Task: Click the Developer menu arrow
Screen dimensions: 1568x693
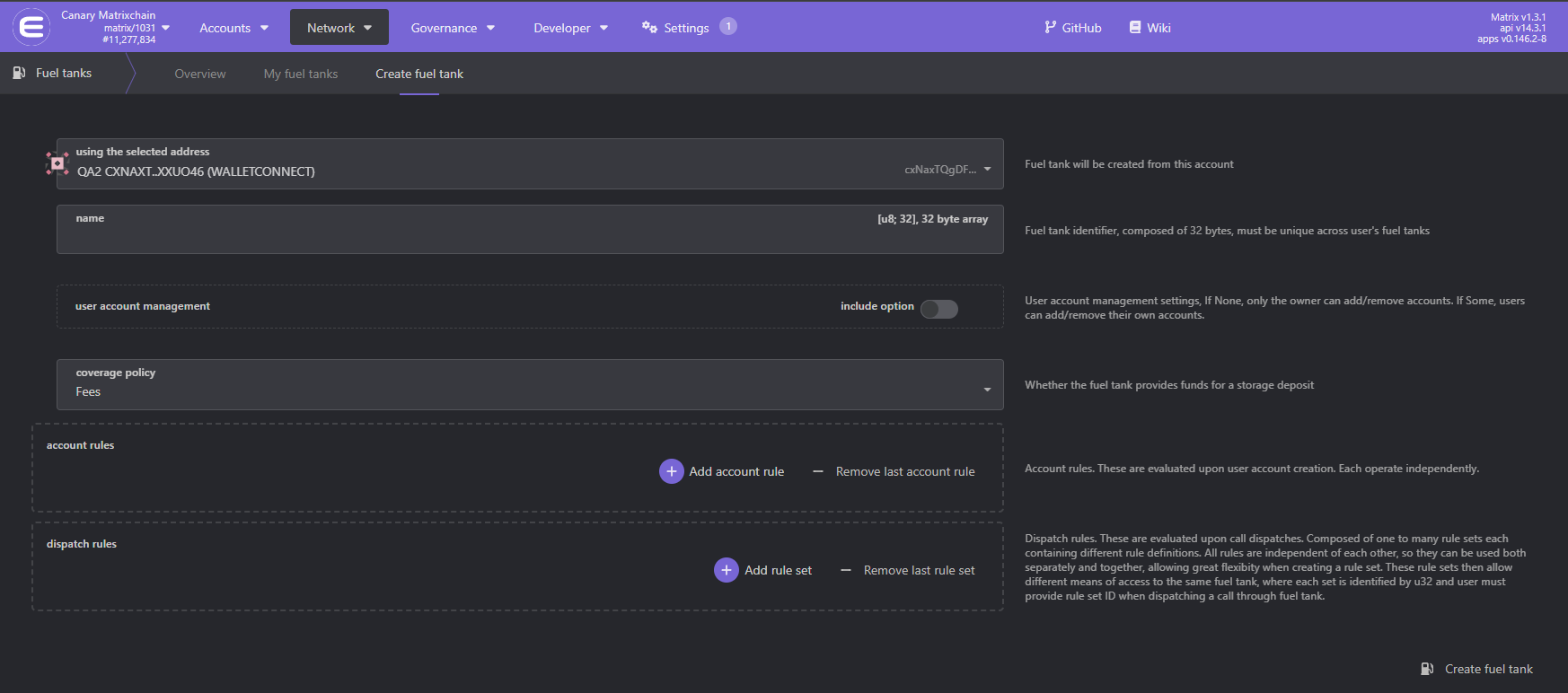Action: [x=604, y=28]
